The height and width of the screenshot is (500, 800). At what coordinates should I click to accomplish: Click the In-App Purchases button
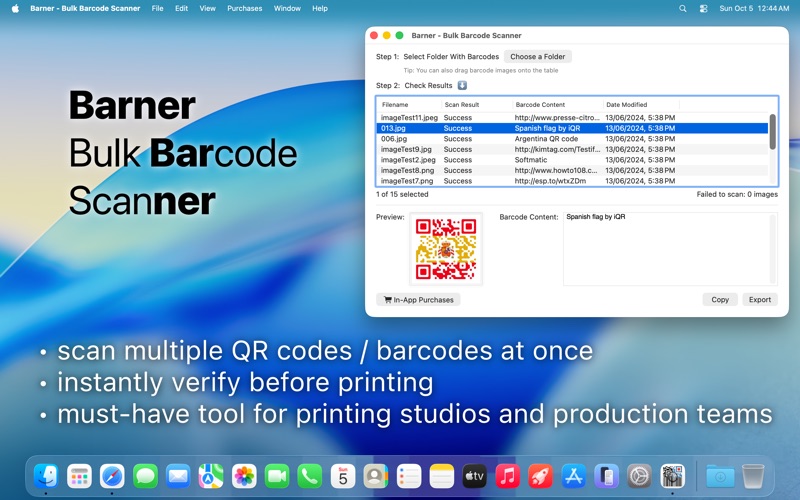(x=418, y=299)
